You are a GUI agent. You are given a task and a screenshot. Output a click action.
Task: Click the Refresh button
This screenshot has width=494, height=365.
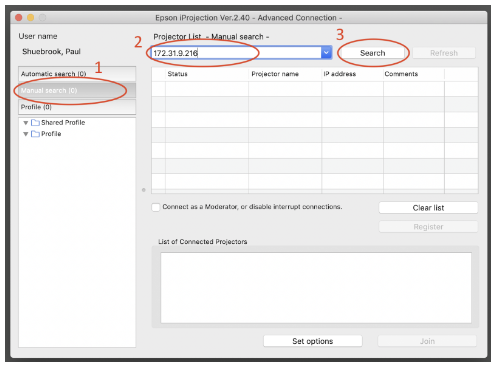point(444,53)
